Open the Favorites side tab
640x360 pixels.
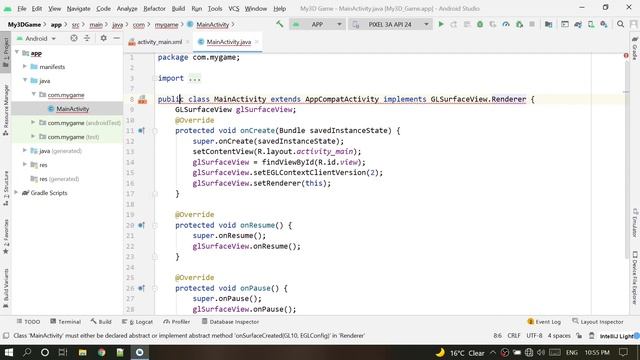click(x=6, y=237)
